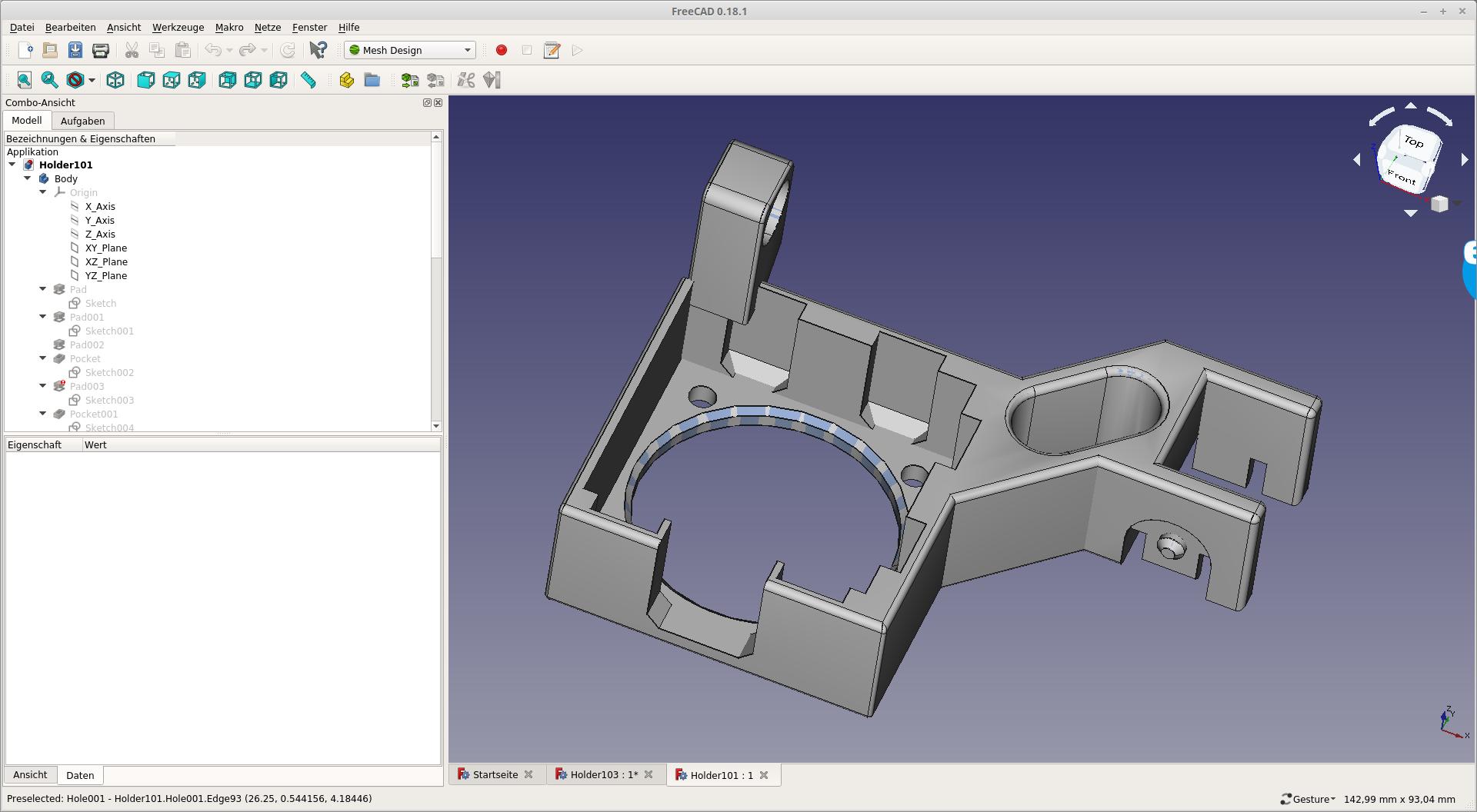Open the redo history dropdown arrow

264,50
